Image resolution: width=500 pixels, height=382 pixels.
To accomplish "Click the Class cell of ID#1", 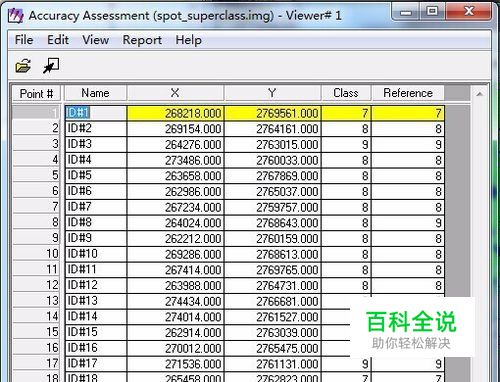I will point(346,113).
